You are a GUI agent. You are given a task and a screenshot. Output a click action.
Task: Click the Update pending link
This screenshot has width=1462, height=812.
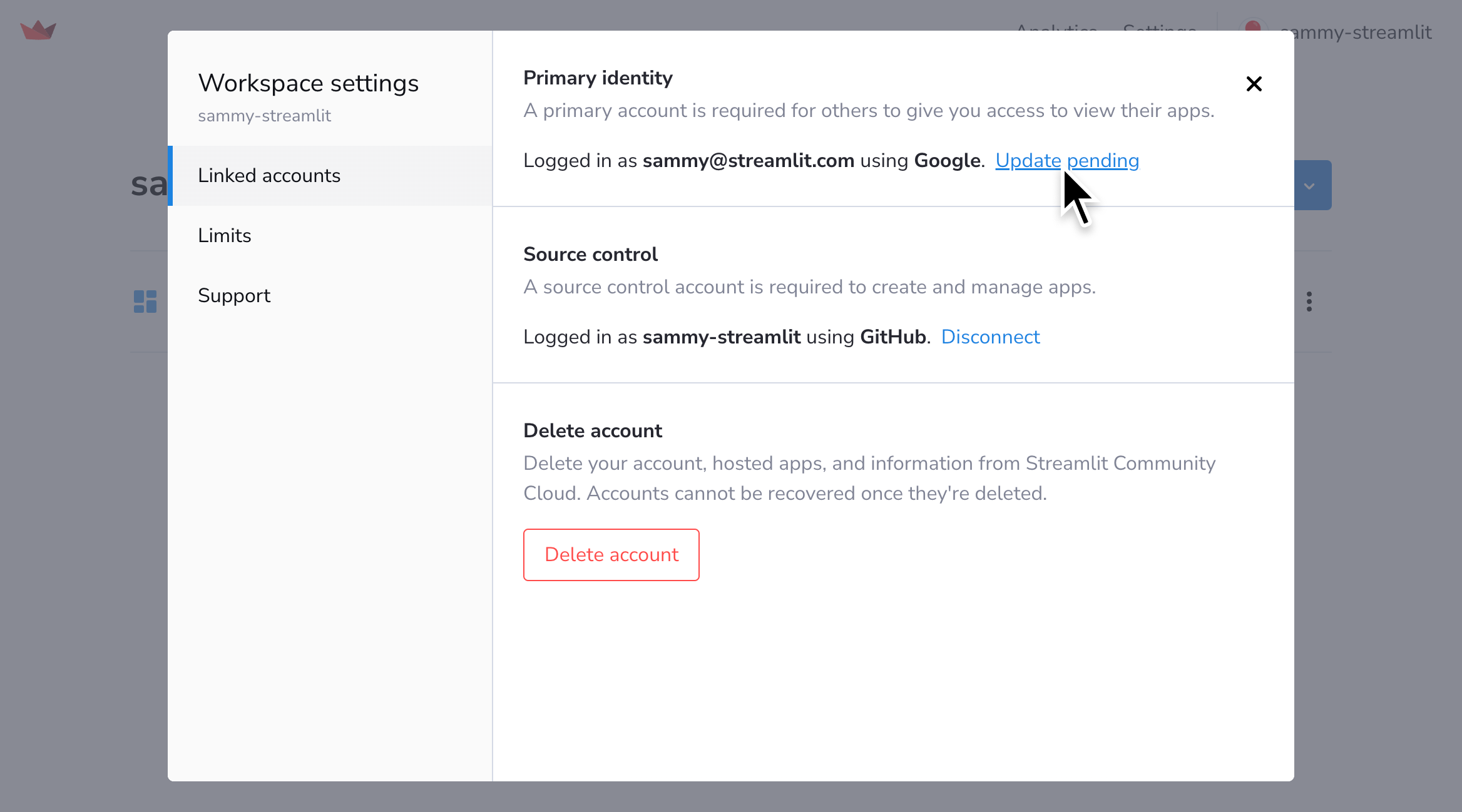(x=1067, y=161)
